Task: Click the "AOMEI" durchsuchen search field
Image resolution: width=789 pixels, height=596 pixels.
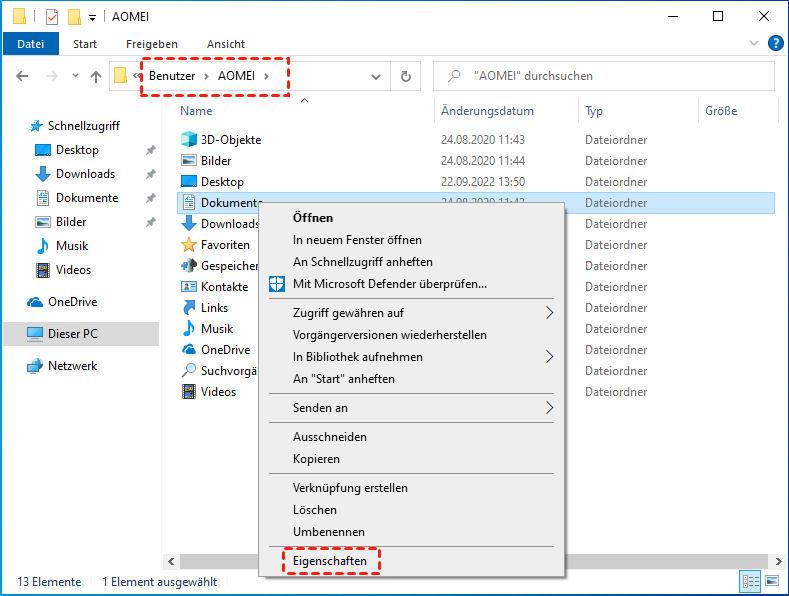Action: (604, 76)
